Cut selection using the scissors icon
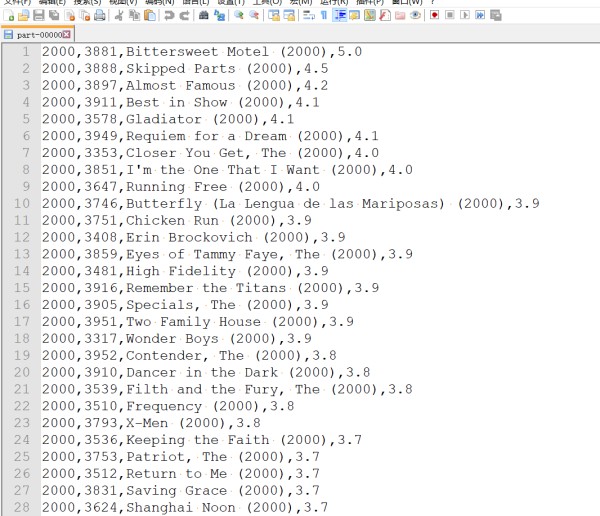Image resolution: width=600 pixels, height=516 pixels. (119, 15)
